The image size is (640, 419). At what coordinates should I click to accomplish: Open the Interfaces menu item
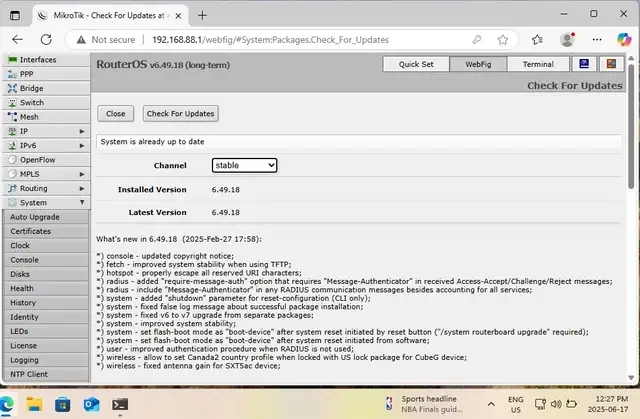[46, 60]
